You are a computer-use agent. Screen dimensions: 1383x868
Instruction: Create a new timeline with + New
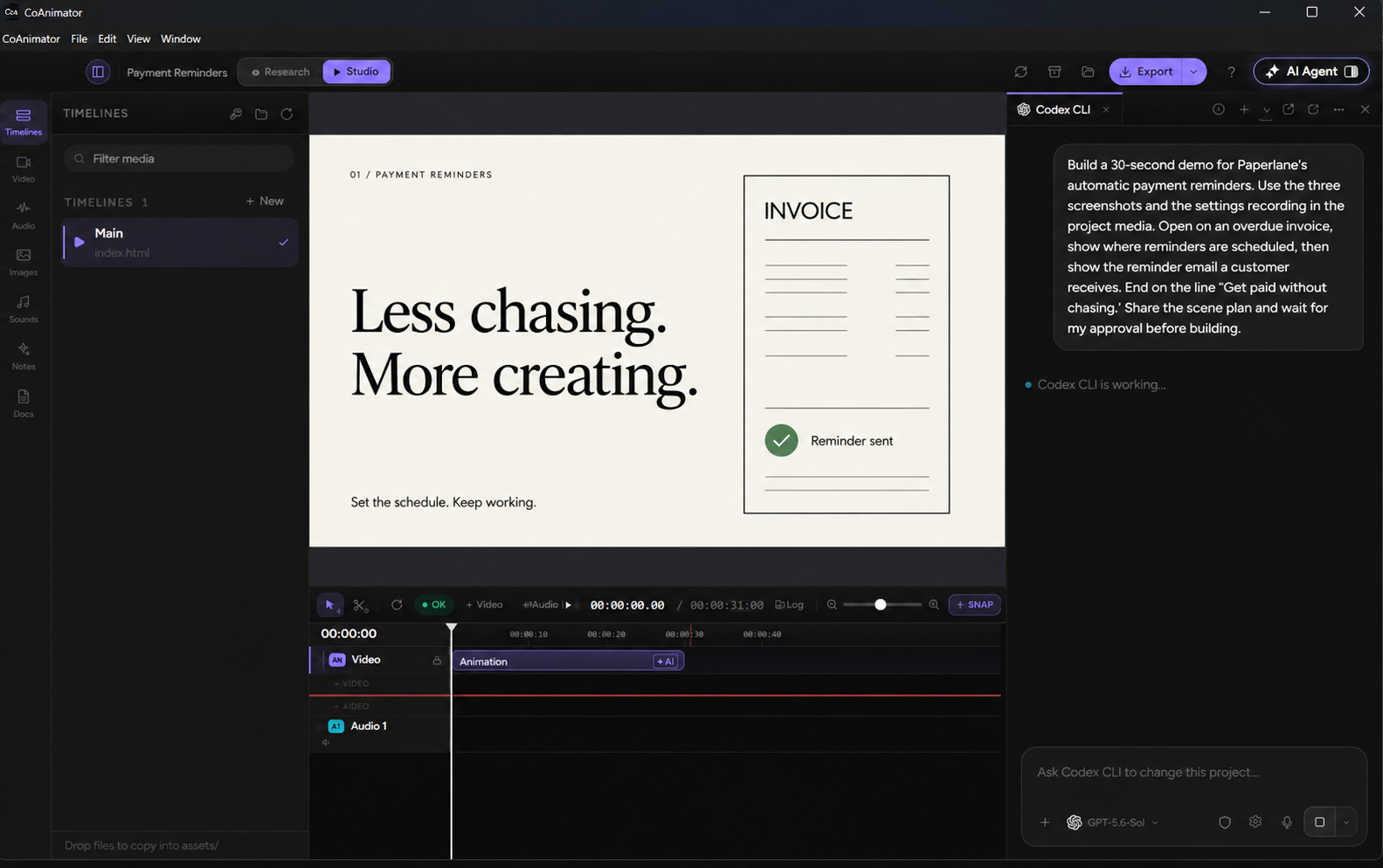265,202
